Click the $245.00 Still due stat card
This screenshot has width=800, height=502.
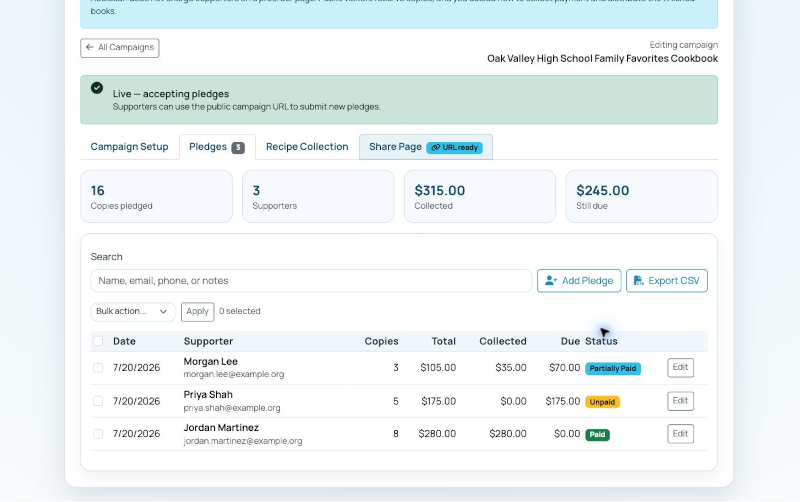pyautogui.click(x=642, y=196)
